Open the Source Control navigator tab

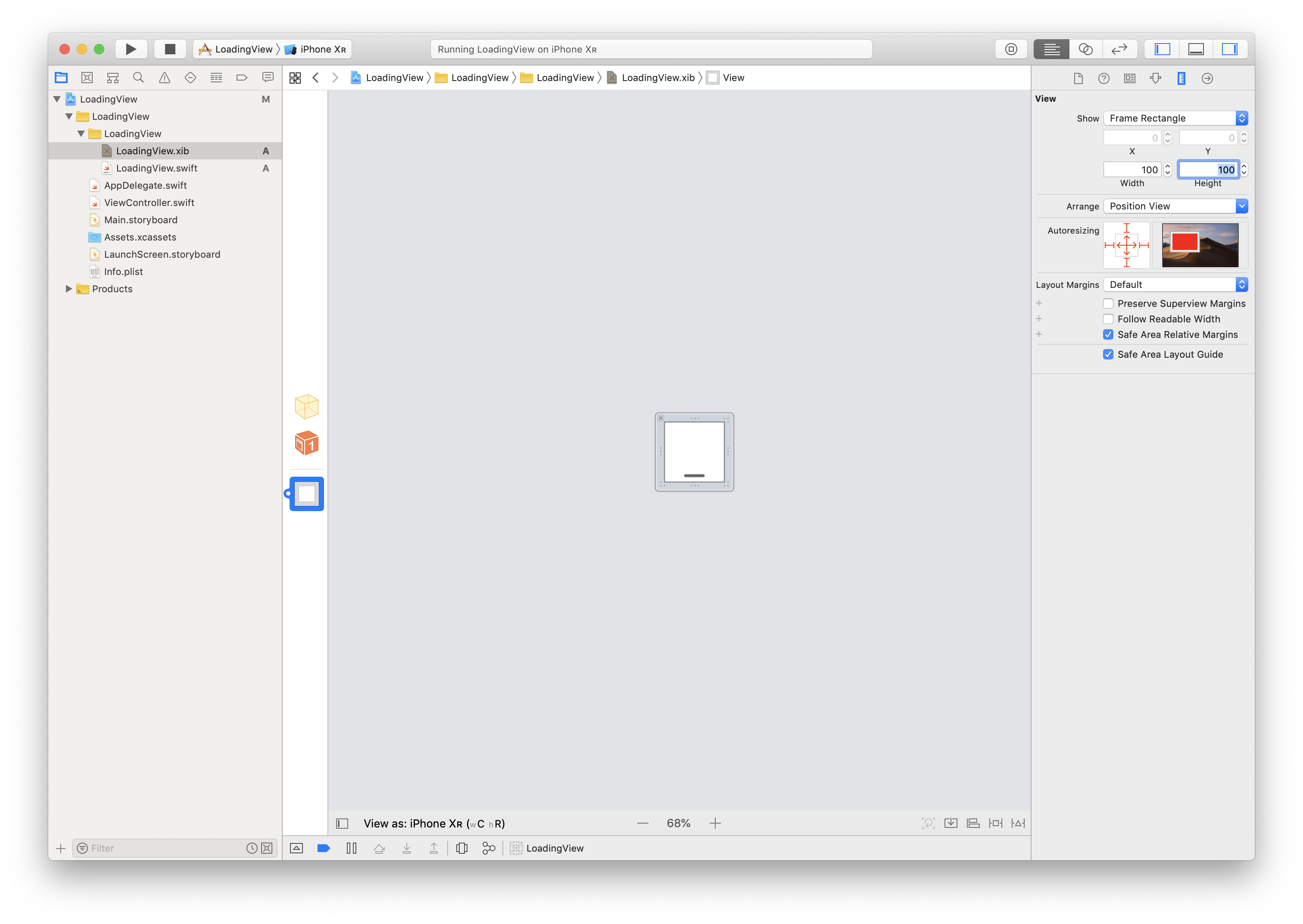click(x=87, y=78)
